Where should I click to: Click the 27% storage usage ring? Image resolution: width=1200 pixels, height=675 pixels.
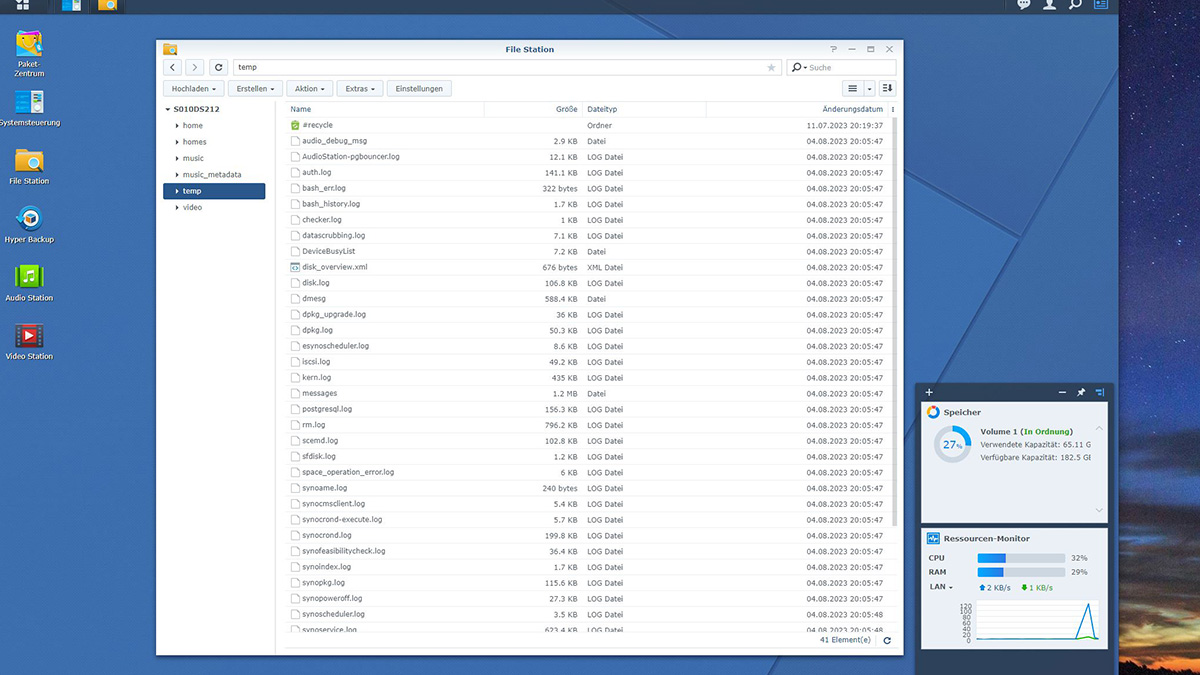[952, 444]
